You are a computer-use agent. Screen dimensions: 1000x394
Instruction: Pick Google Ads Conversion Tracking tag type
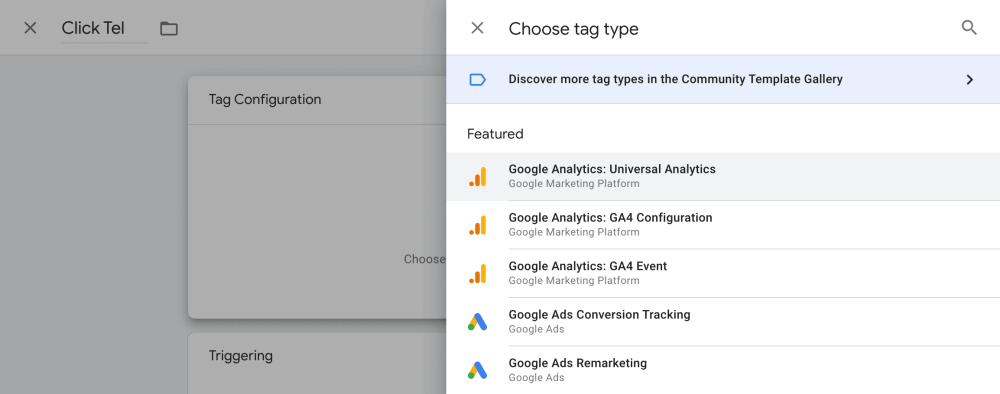(723, 322)
